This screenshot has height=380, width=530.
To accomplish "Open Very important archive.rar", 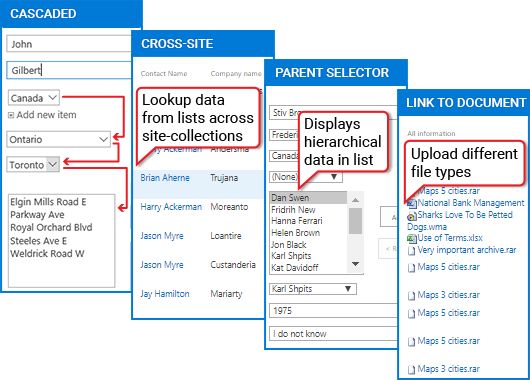I will [x=467, y=250].
